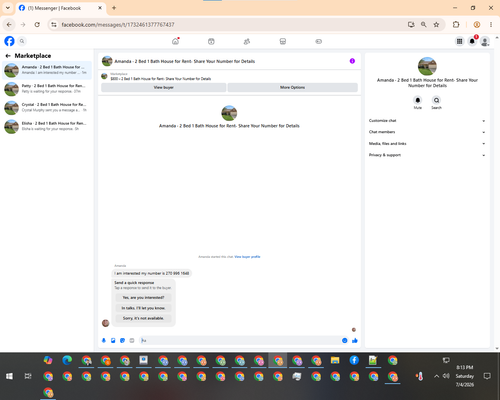Screen dimensions: 500x400
Task: Select Elisha chat in Marketplace list
Action: click(x=47, y=126)
